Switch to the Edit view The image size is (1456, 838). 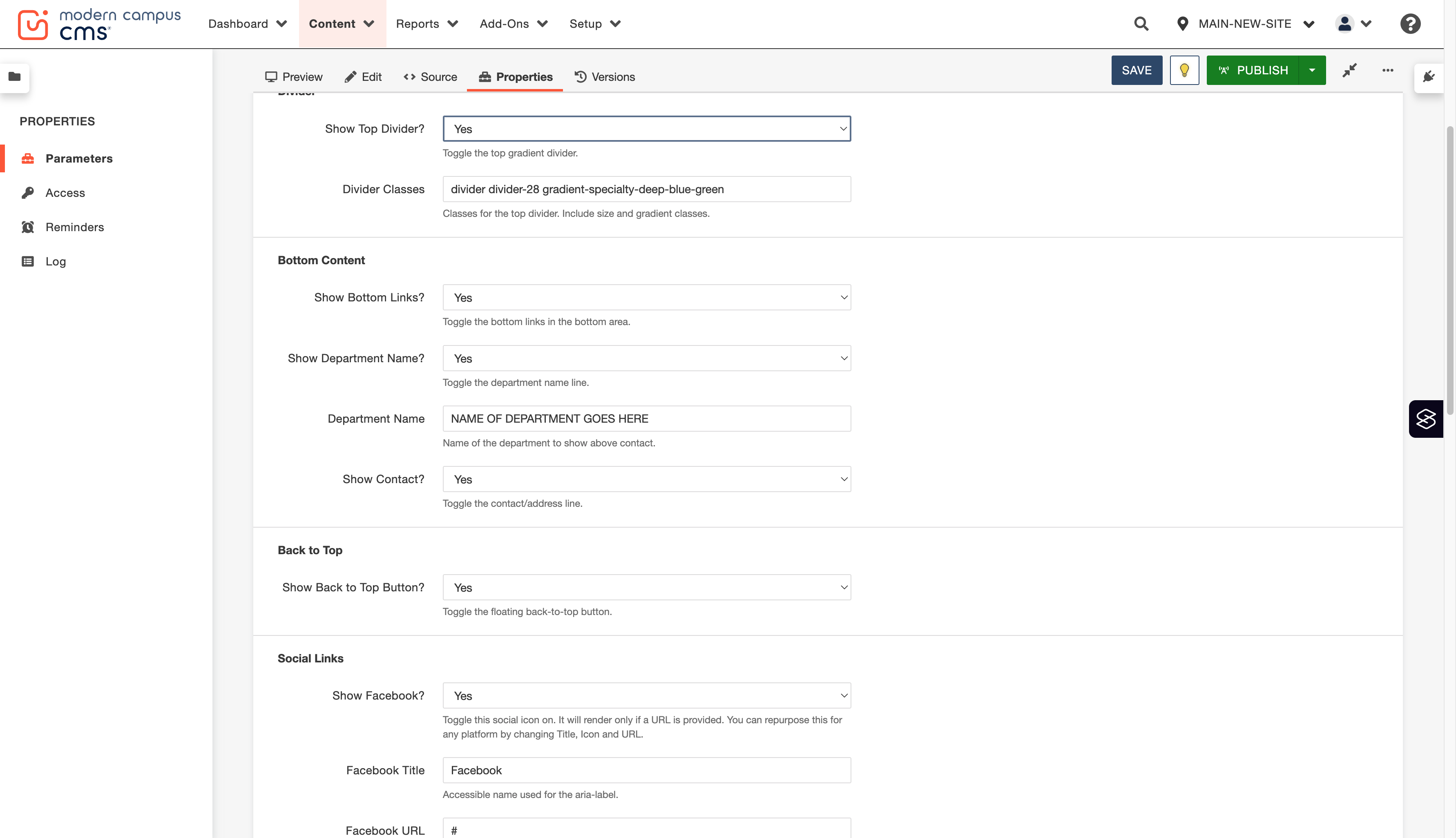point(363,77)
